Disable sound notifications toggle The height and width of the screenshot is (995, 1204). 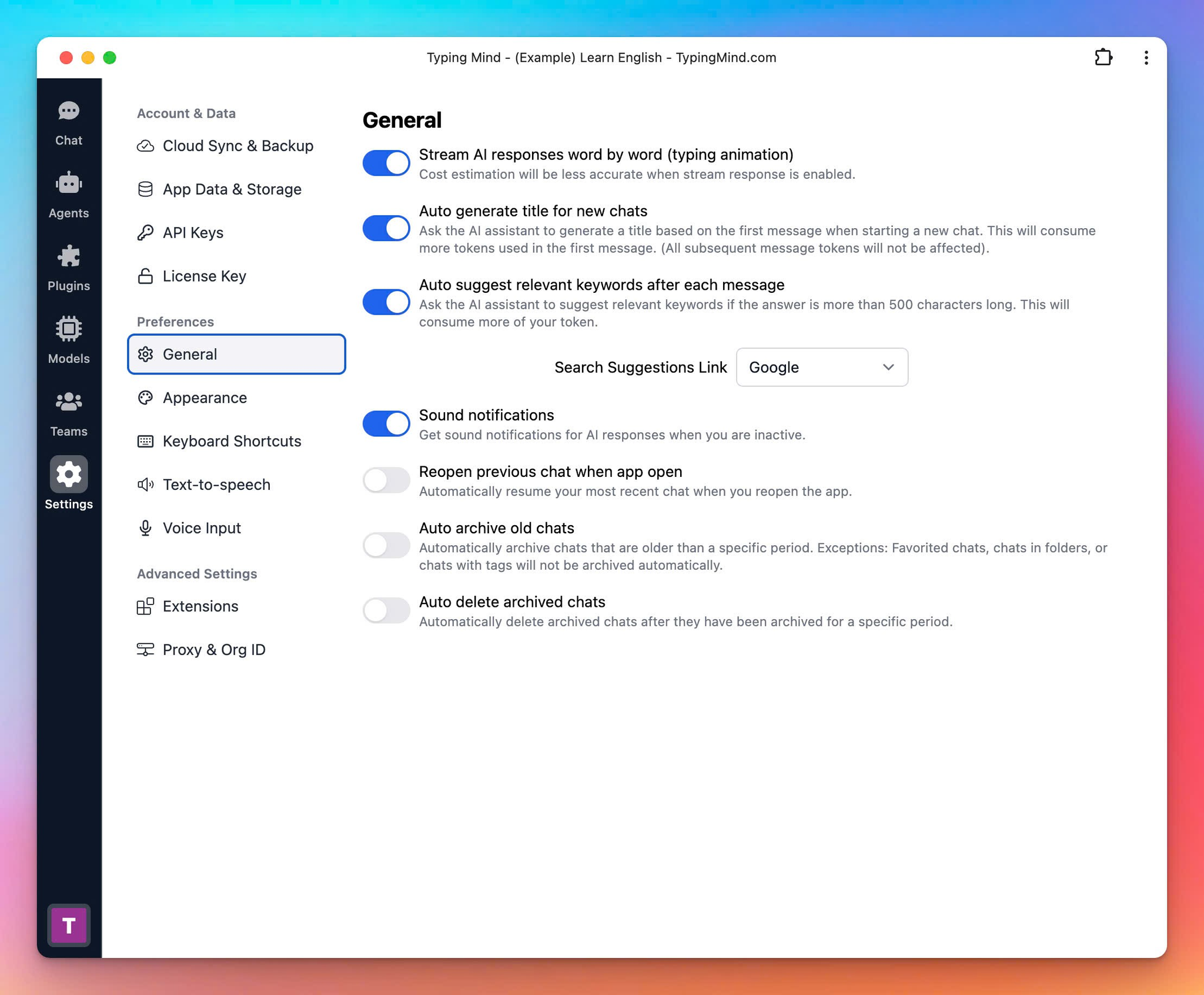pyautogui.click(x=386, y=423)
